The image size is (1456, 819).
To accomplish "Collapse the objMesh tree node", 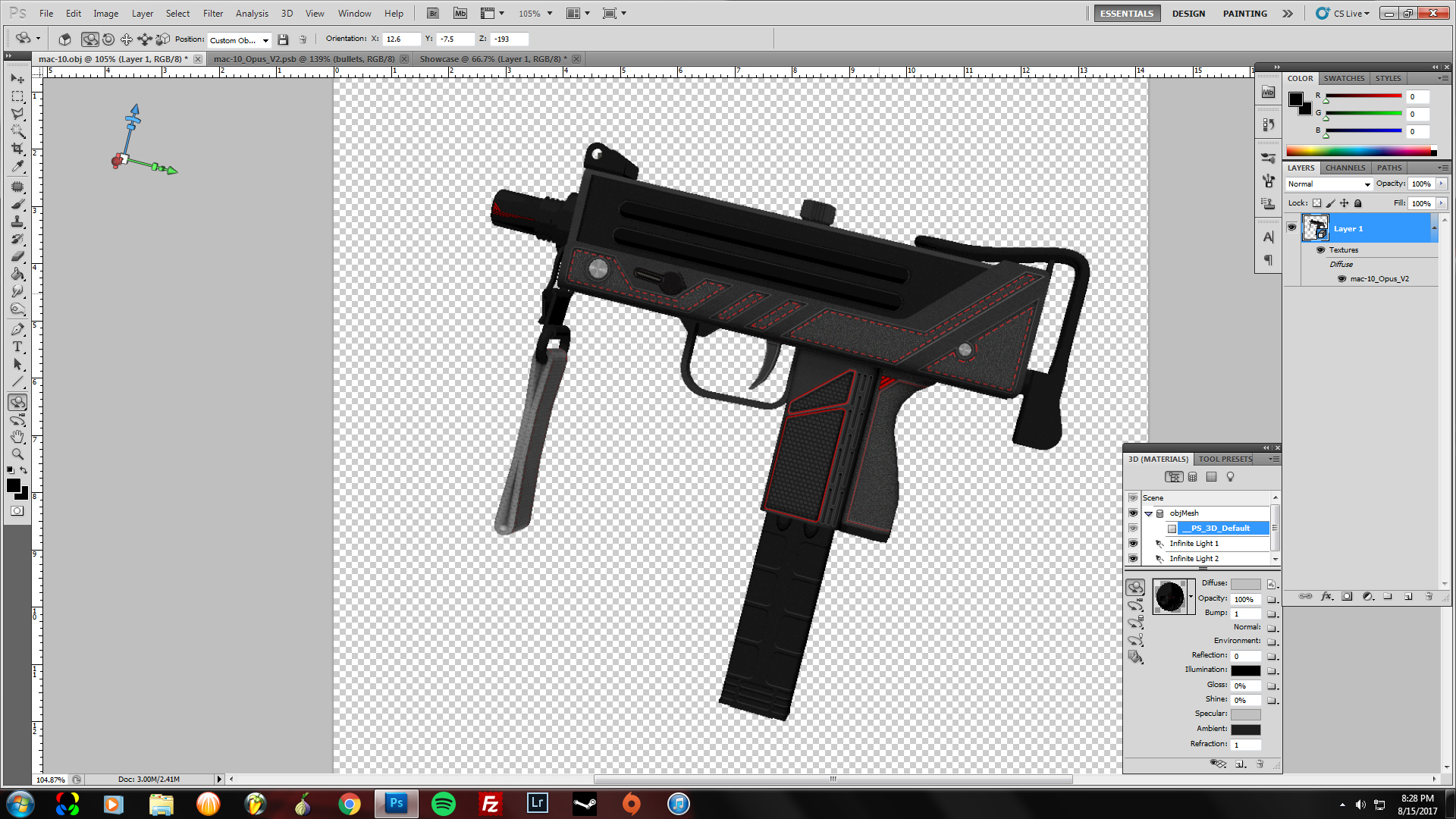I will click(x=1148, y=513).
